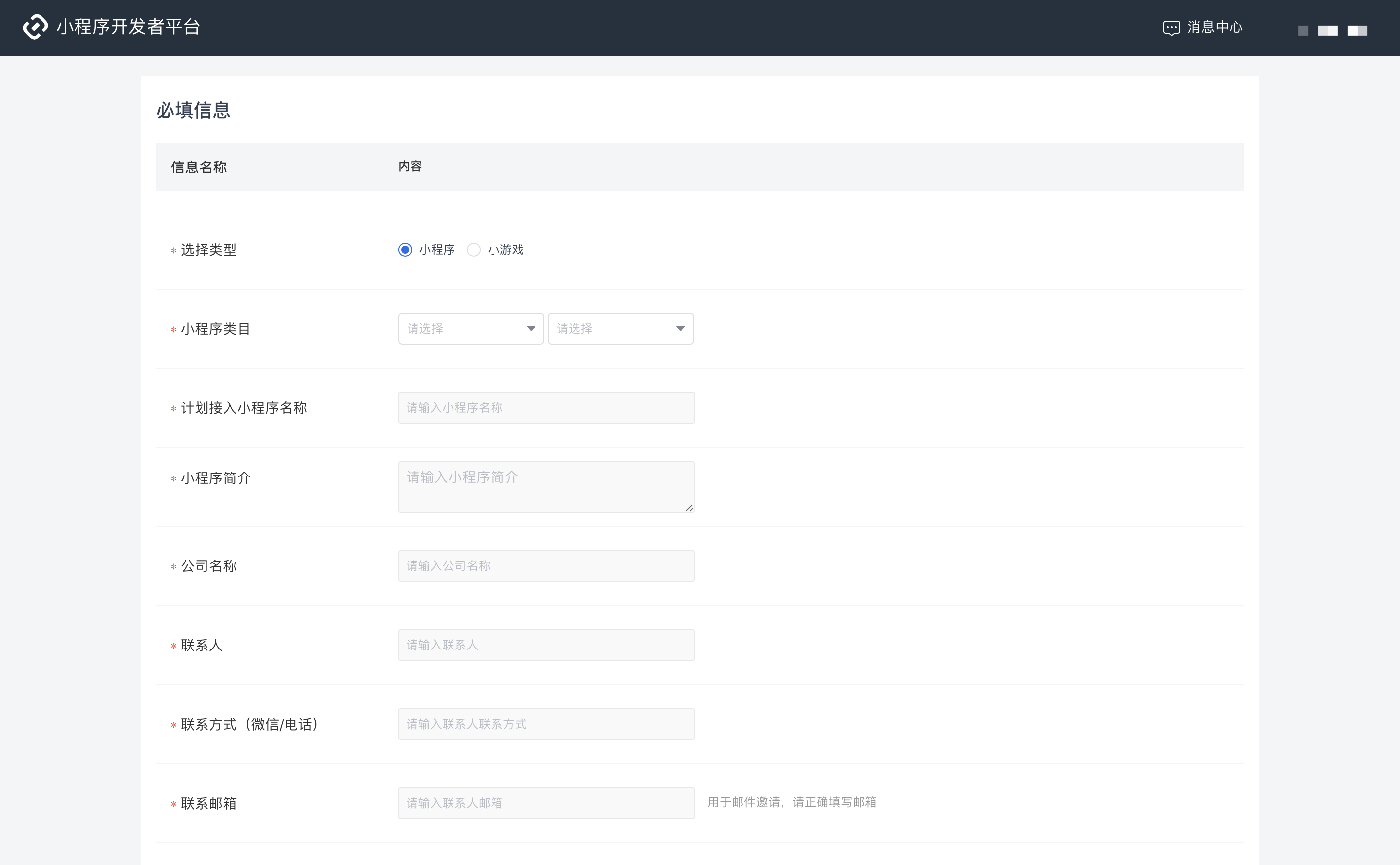This screenshot has width=1400, height=865.
Task: Select the 小程序 radio option
Action: pyautogui.click(x=405, y=250)
